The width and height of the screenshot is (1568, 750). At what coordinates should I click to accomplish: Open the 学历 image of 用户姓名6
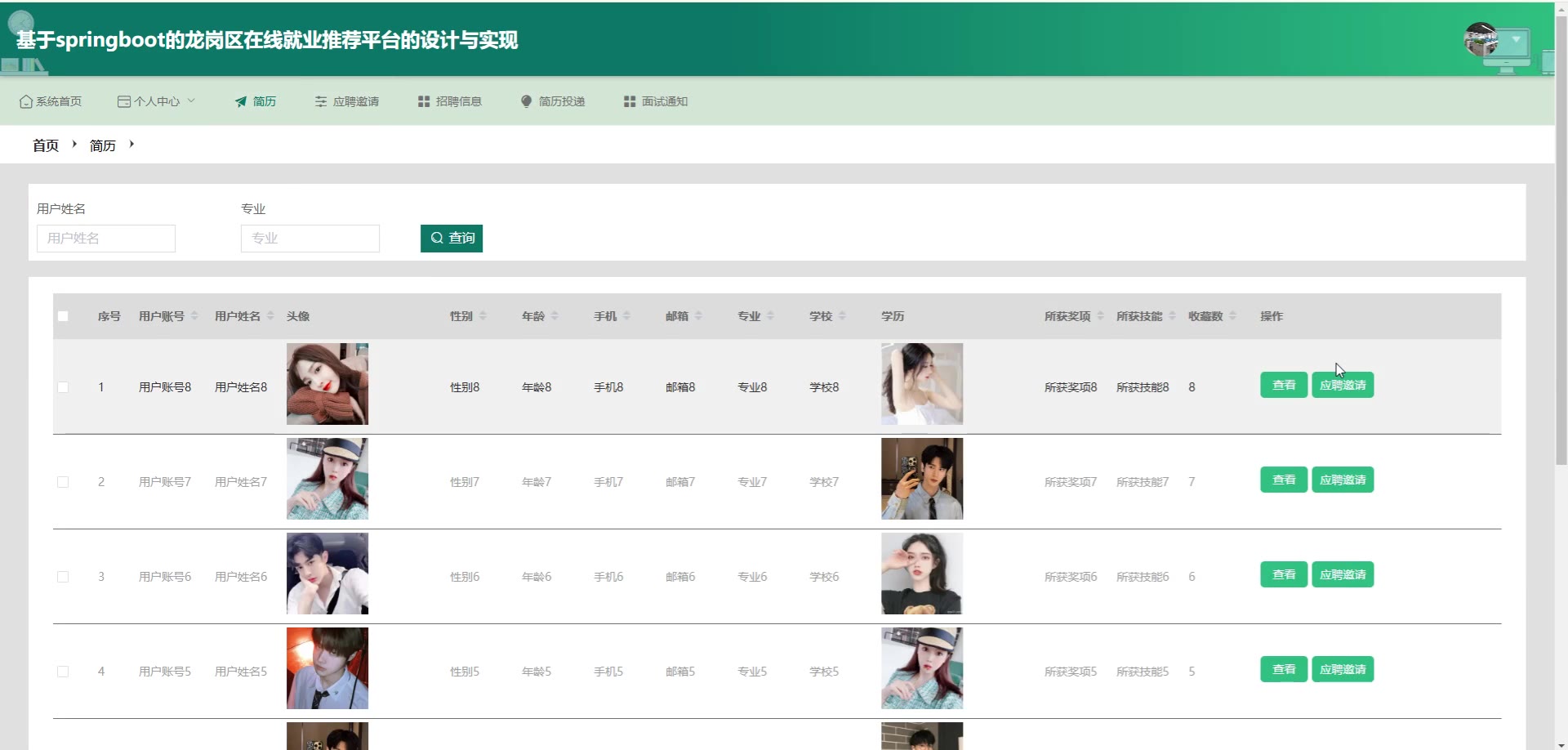point(922,574)
